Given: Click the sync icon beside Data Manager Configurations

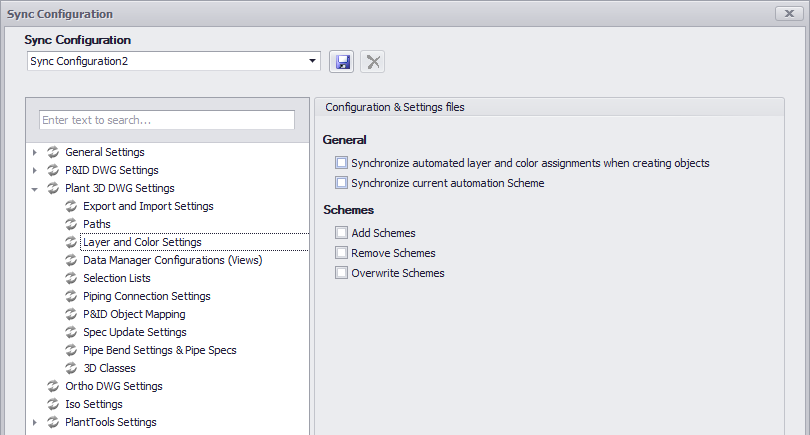Looking at the screenshot, I should click(x=71, y=260).
